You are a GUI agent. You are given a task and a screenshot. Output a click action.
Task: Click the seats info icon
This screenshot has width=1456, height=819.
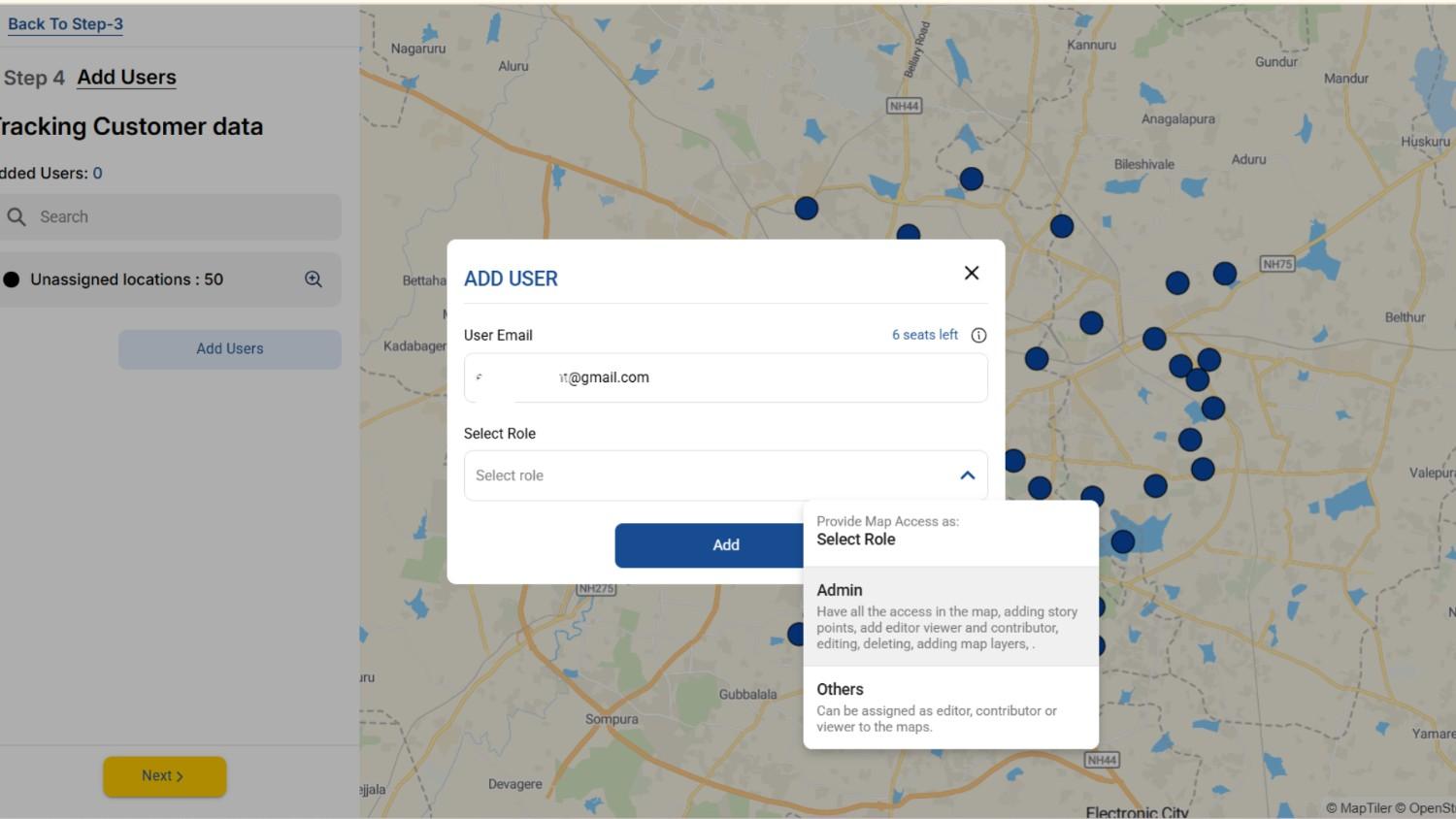tap(978, 335)
